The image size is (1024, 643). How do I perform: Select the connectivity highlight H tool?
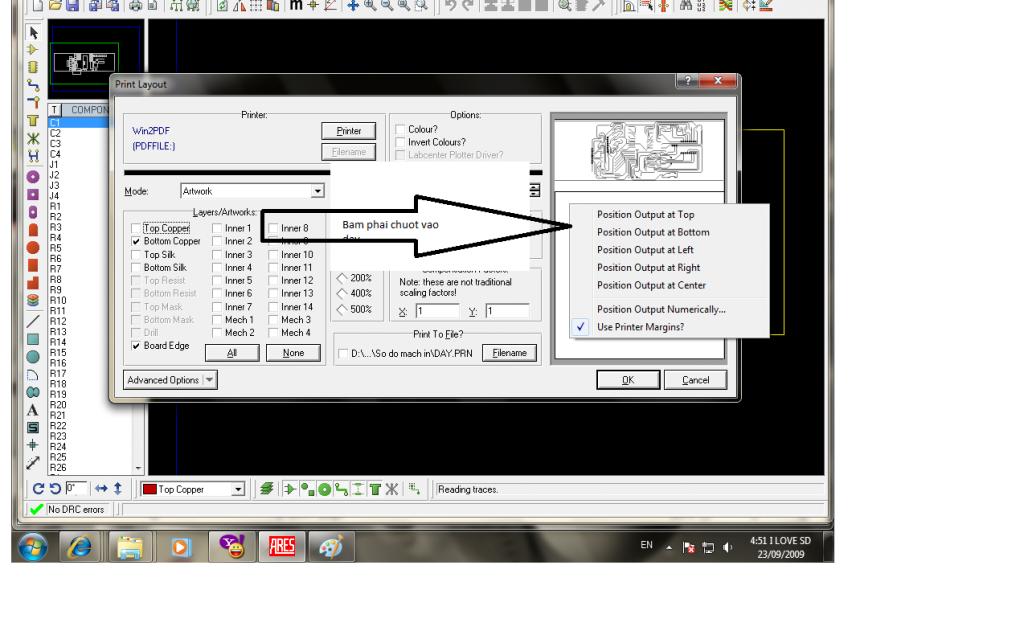click(x=33, y=156)
